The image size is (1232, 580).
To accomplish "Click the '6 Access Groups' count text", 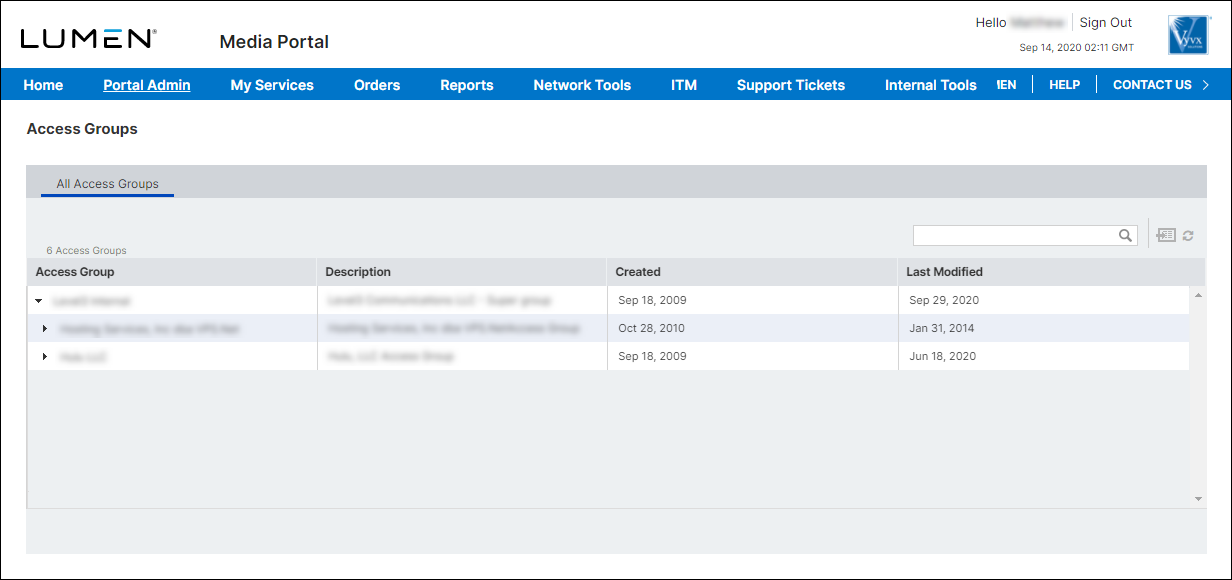I will pos(87,250).
